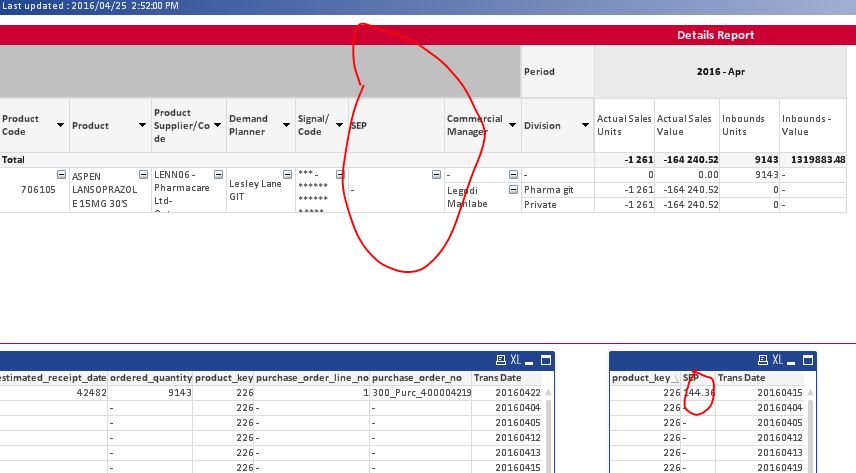Screen dimensions: 856x473
Task: Click the Details Report title bar
Action: [x=428, y=35]
